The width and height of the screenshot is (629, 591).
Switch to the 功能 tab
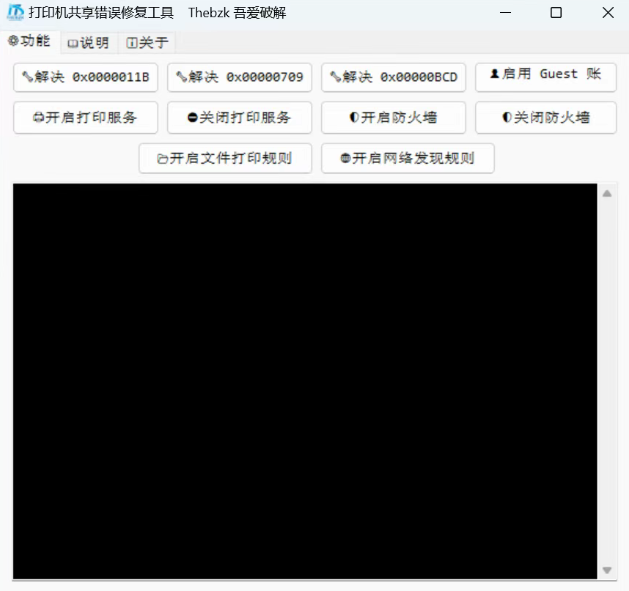(30, 41)
